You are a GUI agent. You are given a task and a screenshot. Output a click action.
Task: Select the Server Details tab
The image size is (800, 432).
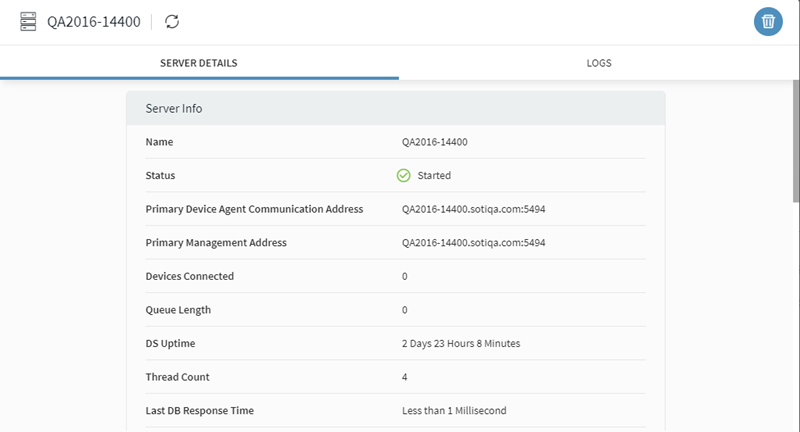point(199,63)
